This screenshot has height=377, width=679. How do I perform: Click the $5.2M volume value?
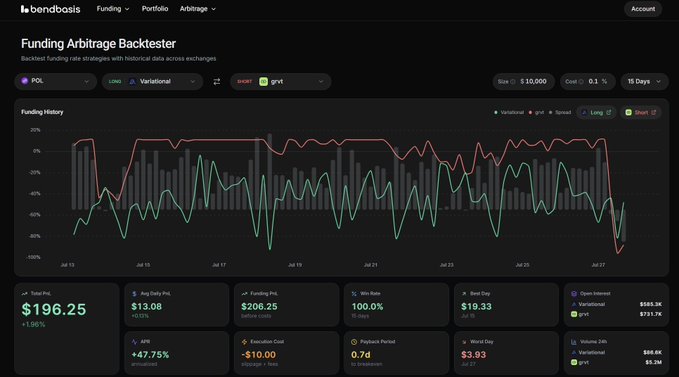[x=653, y=362]
